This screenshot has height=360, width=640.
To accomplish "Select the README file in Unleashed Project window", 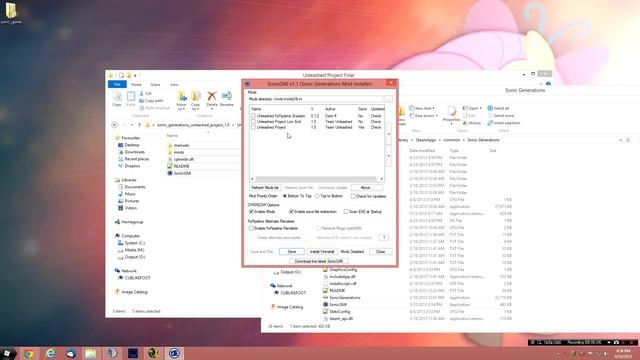I will pos(178,166).
